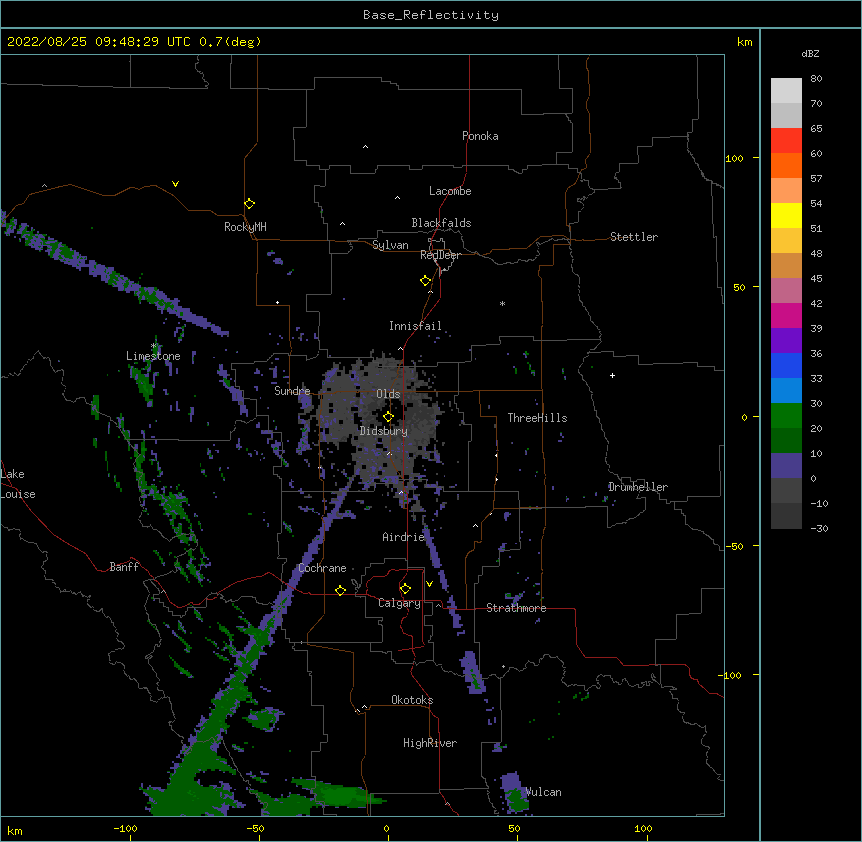The image size is (862, 842).
Task: Click the yellow V marker in the northwest area
Action: click(175, 184)
